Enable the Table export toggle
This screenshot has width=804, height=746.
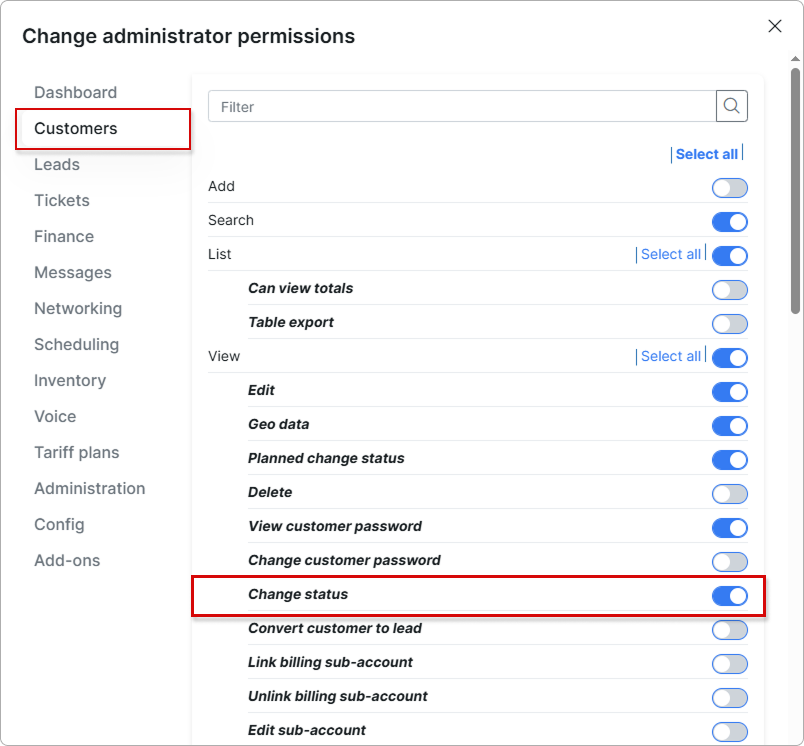(730, 324)
